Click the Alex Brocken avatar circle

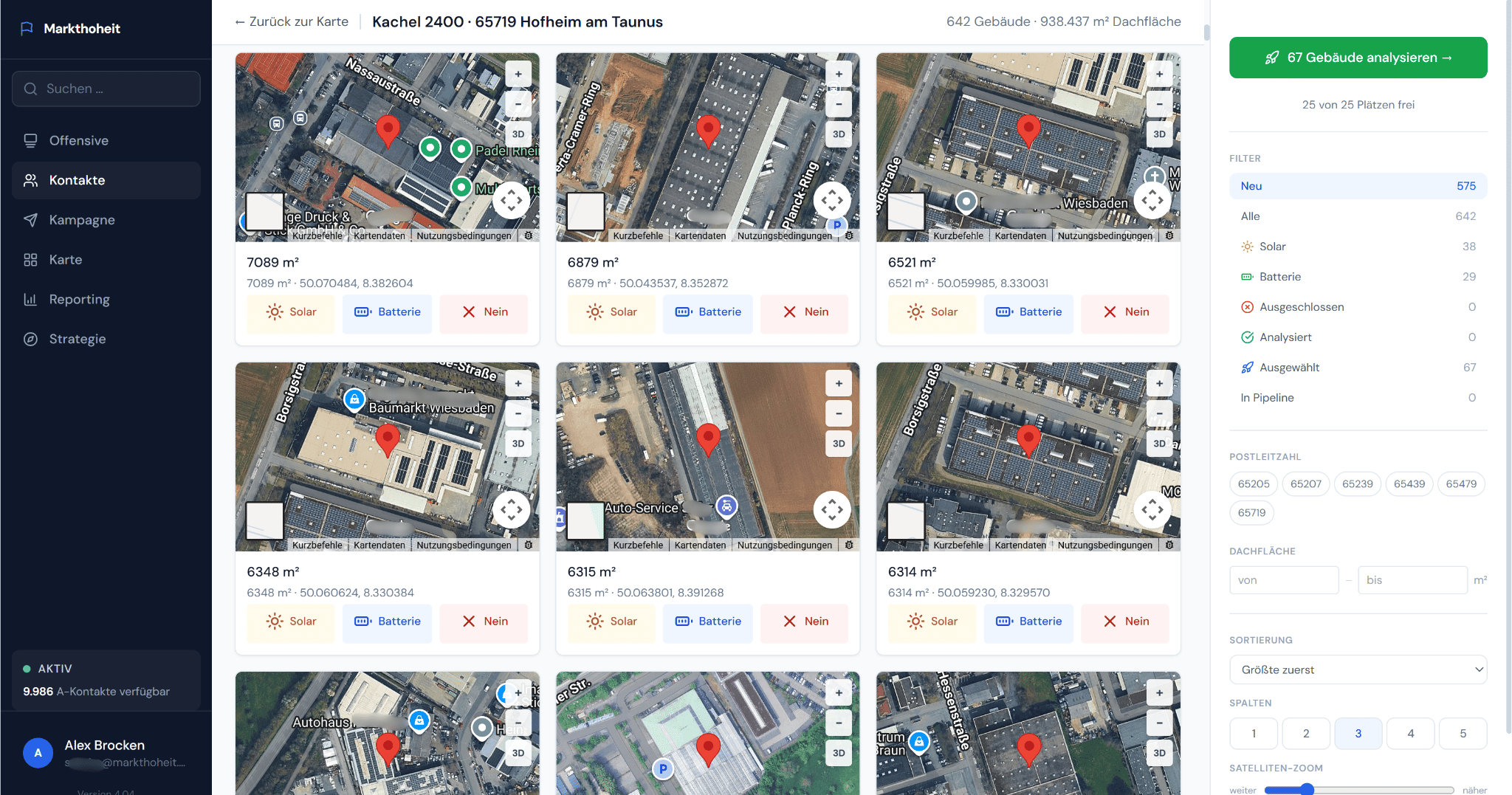38,753
